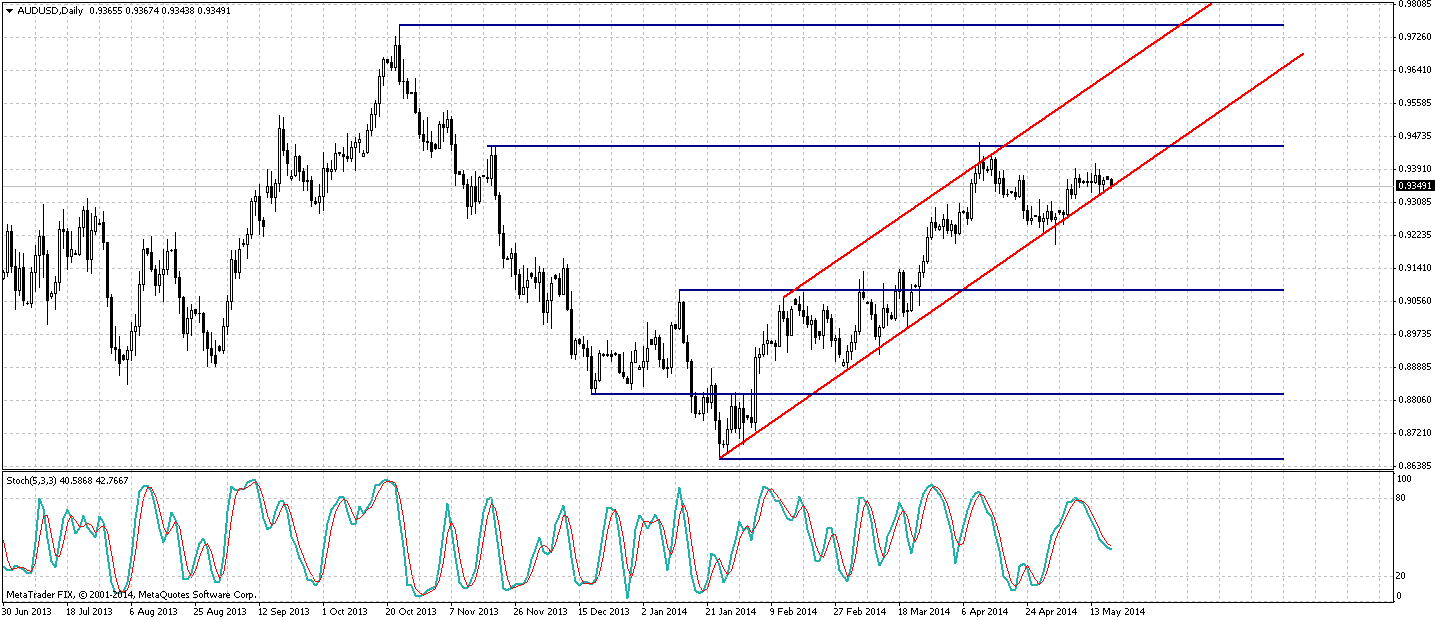Click the 0.97260 price axis label
This screenshot has height=620, width=1436.
coord(1414,37)
